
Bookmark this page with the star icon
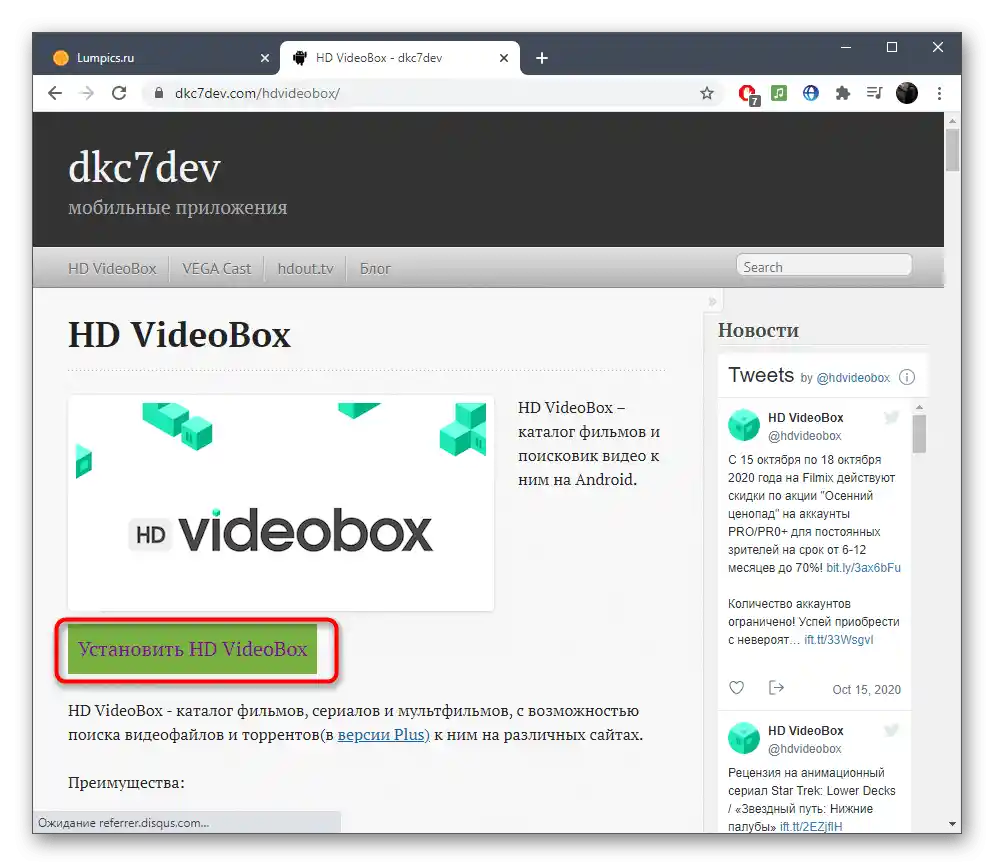click(707, 94)
